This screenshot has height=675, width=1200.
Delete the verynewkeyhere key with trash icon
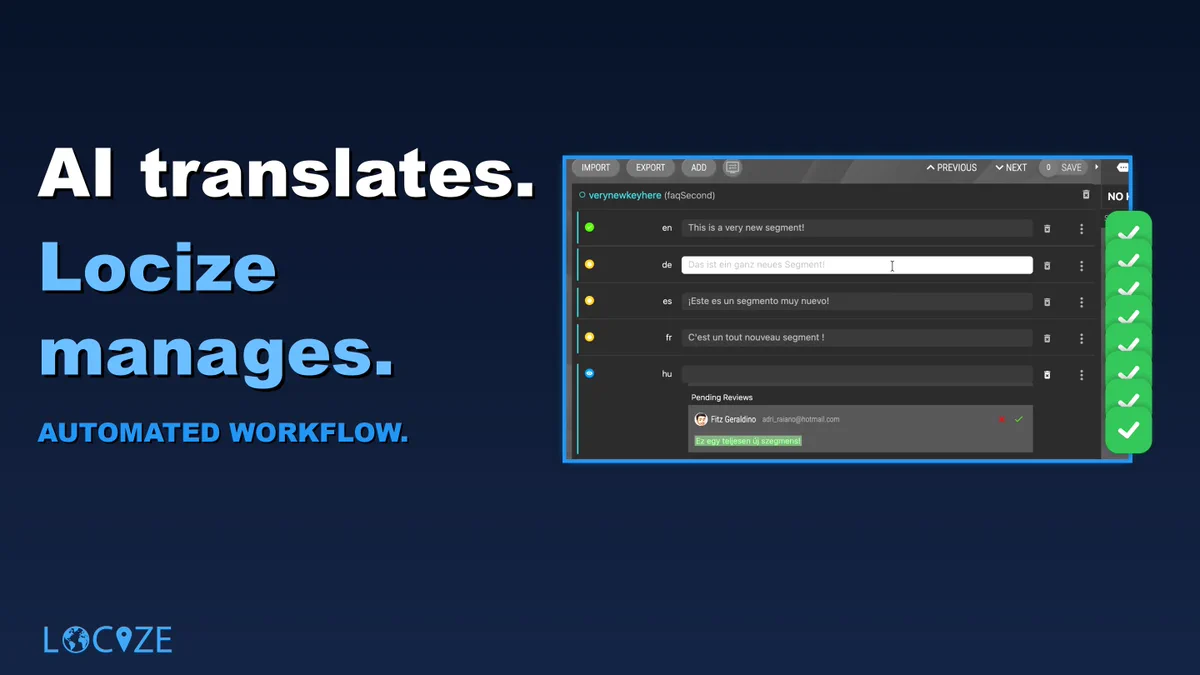[x=1086, y=195]
